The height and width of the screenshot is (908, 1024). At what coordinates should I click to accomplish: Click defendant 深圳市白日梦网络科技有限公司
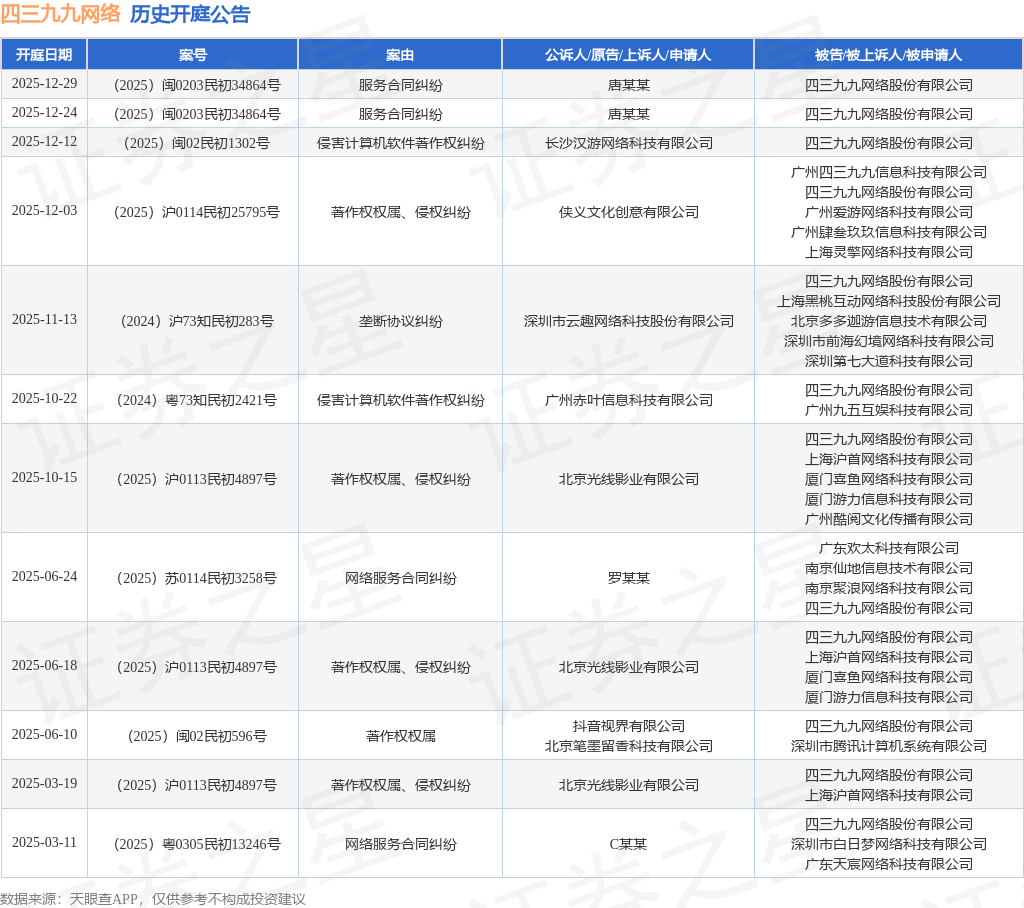(888, 844)
